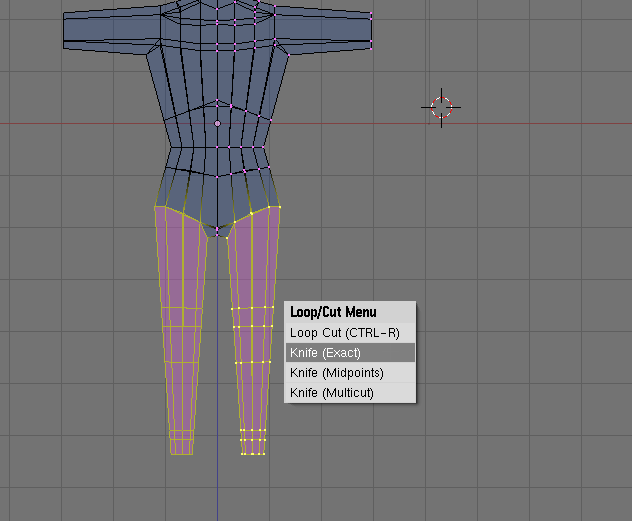The height and width of the screenshot is (521, 632).
Task: Select Knife (Midpoints) option
Action: tap(350, 372)
